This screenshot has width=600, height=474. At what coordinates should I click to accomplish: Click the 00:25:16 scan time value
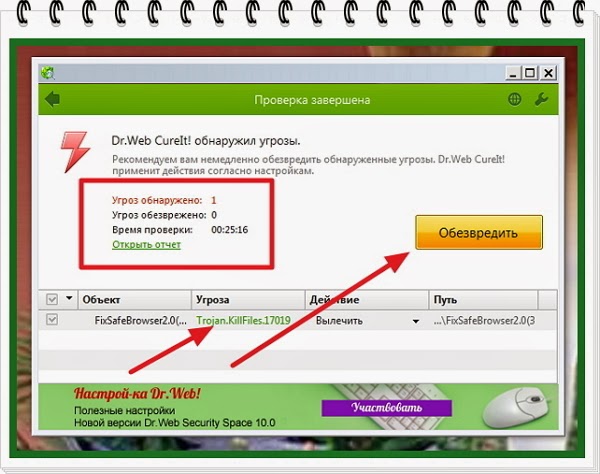230,230
